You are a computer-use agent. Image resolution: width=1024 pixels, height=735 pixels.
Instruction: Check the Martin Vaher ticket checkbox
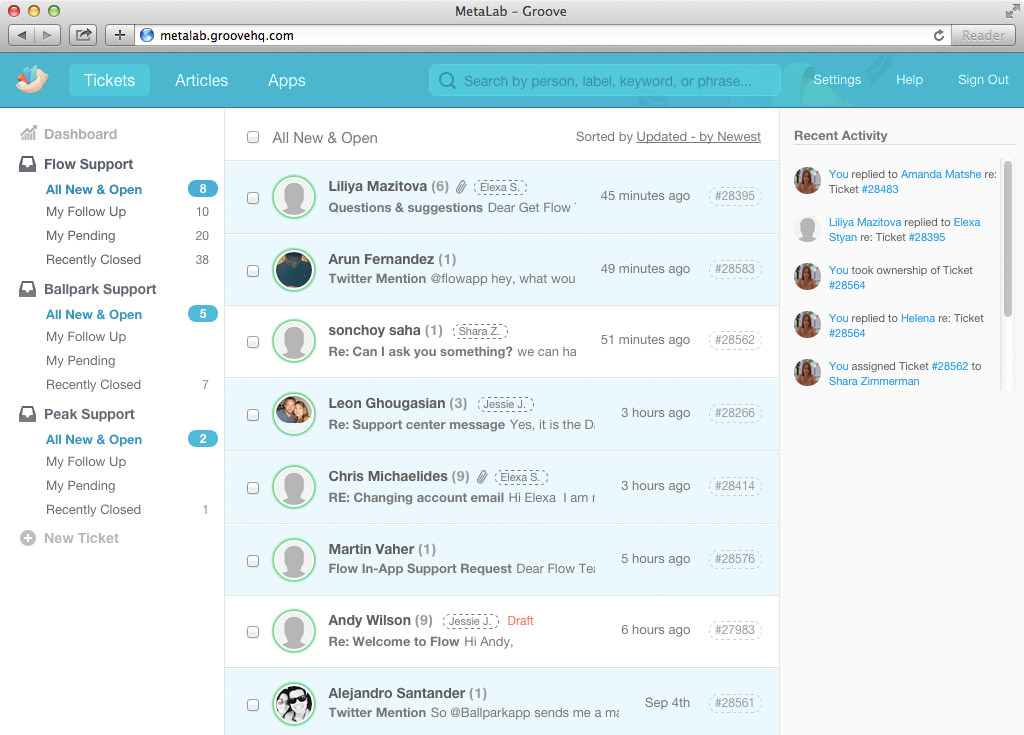(x=253, y=561)
